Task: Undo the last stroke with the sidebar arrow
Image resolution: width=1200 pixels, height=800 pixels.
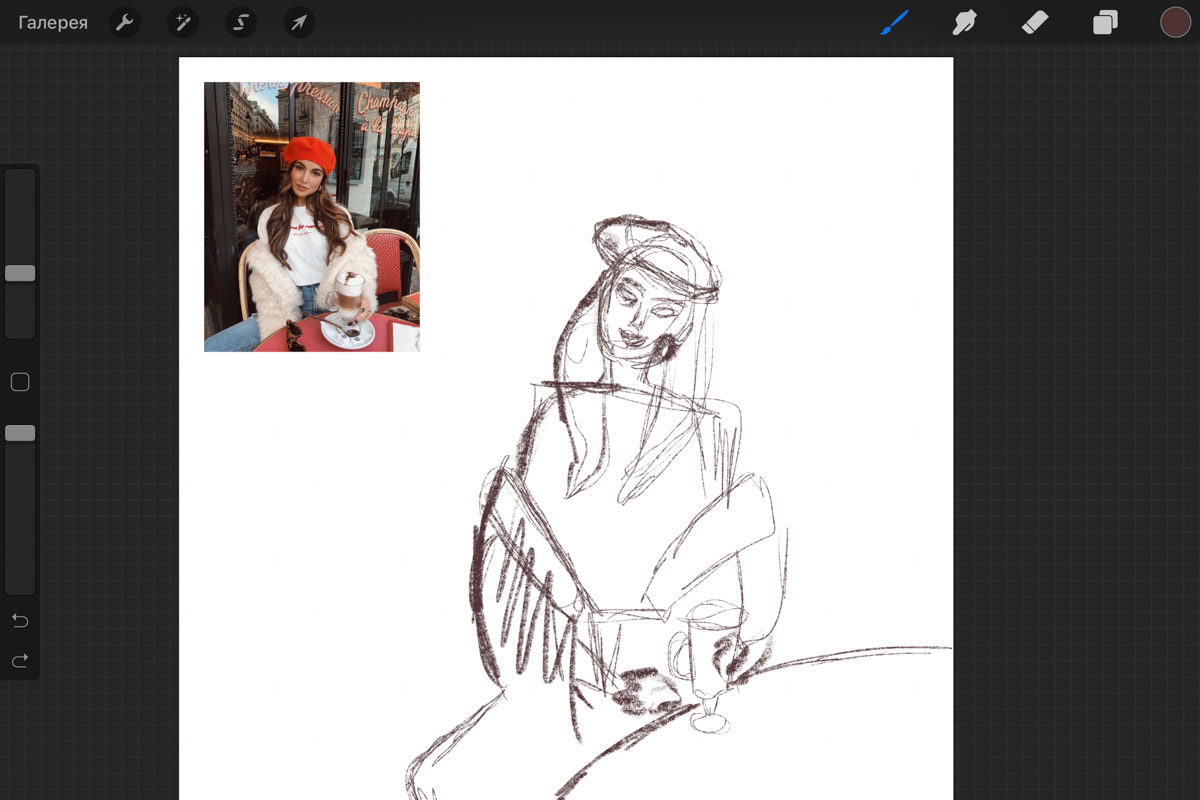Action: coord(20,621)
